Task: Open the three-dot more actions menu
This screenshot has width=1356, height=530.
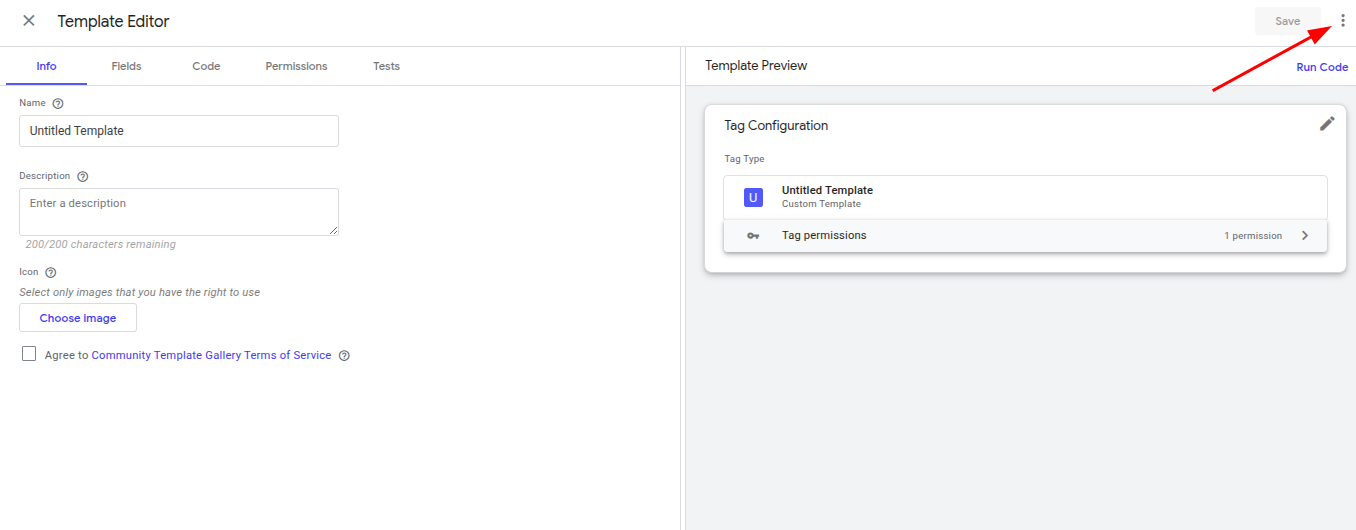Action: [1342, 21]
